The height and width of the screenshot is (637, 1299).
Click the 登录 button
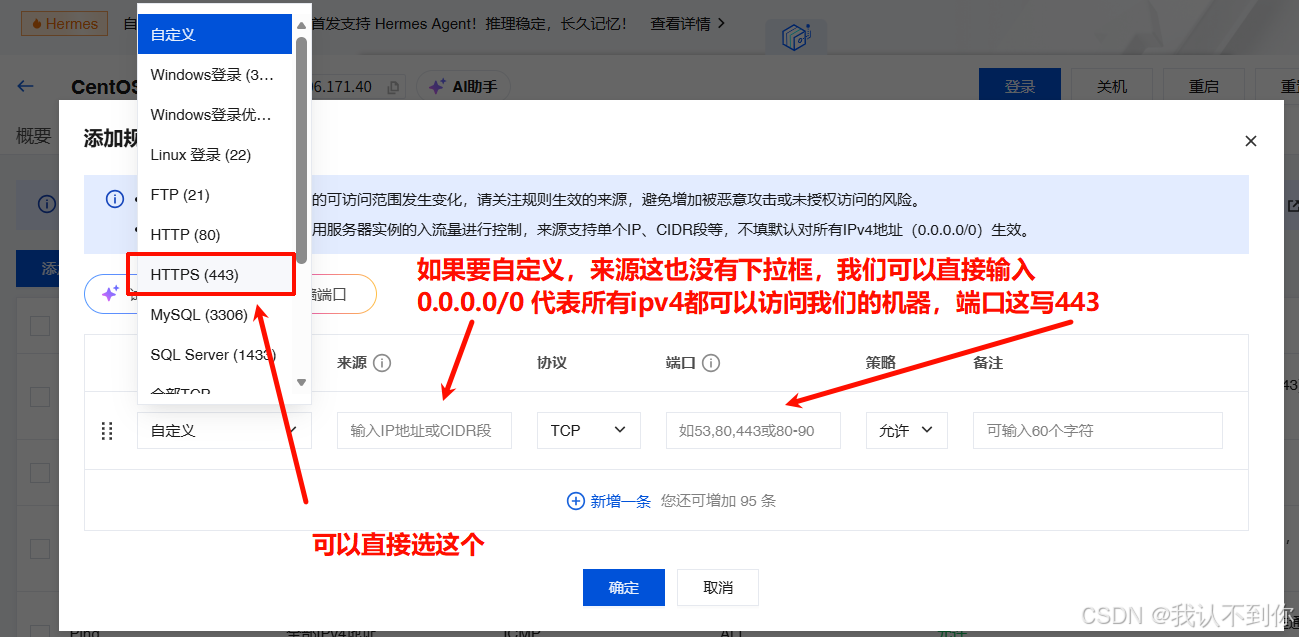tap(1020, 87)
